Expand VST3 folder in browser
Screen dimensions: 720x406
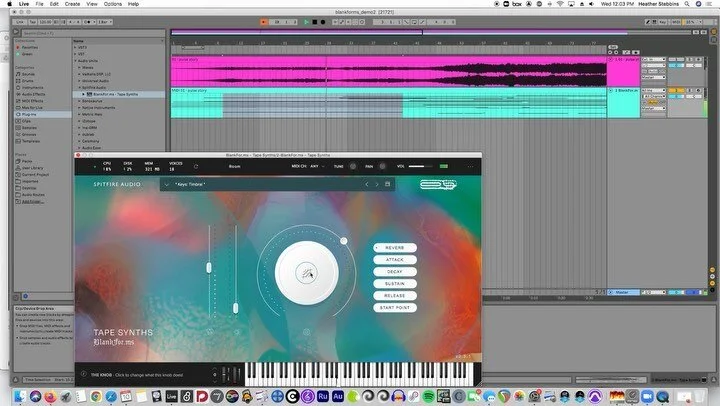[x=76, y=47]
